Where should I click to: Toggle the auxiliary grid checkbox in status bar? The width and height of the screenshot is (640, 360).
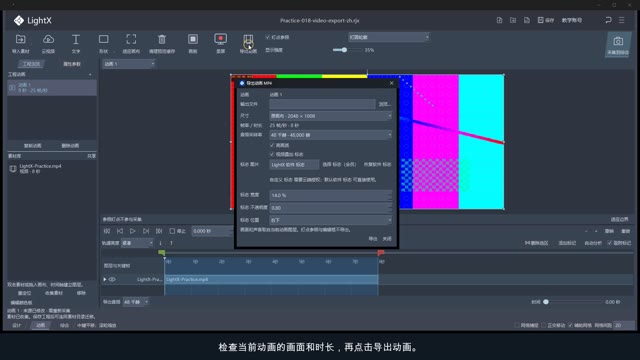[x=570, y=325]
